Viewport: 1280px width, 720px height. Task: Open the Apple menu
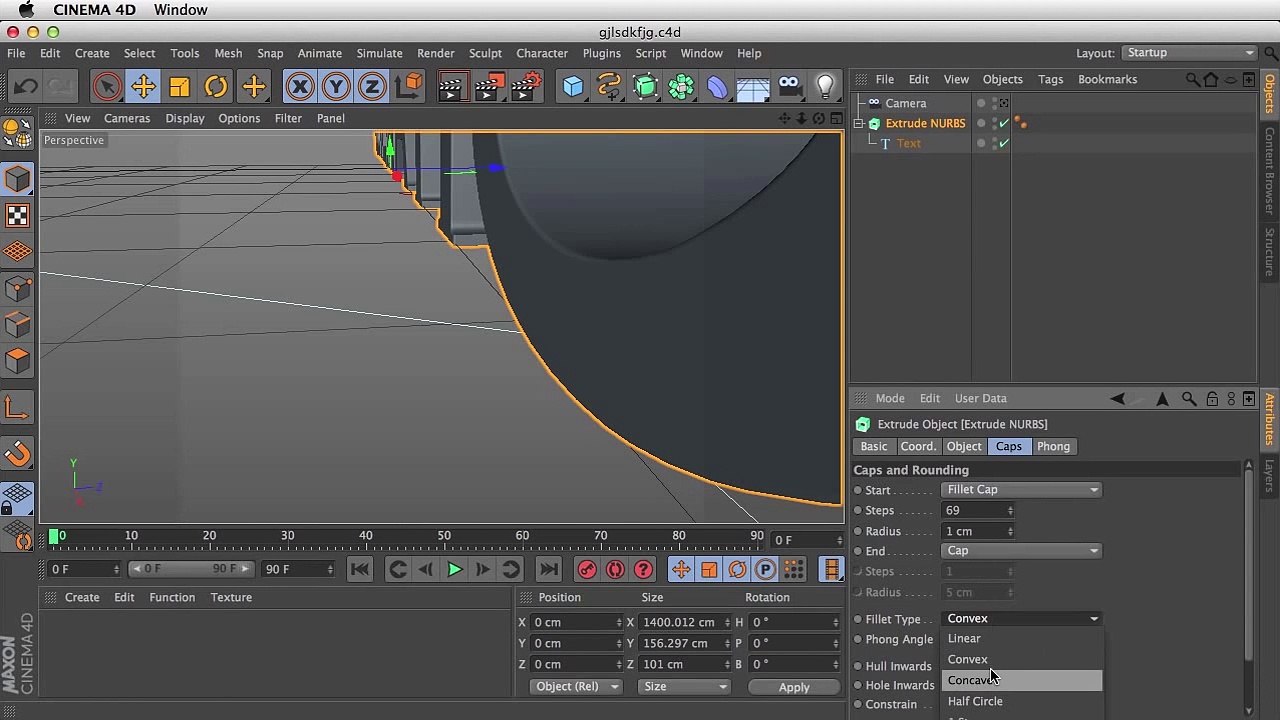(x=26, y=10)
